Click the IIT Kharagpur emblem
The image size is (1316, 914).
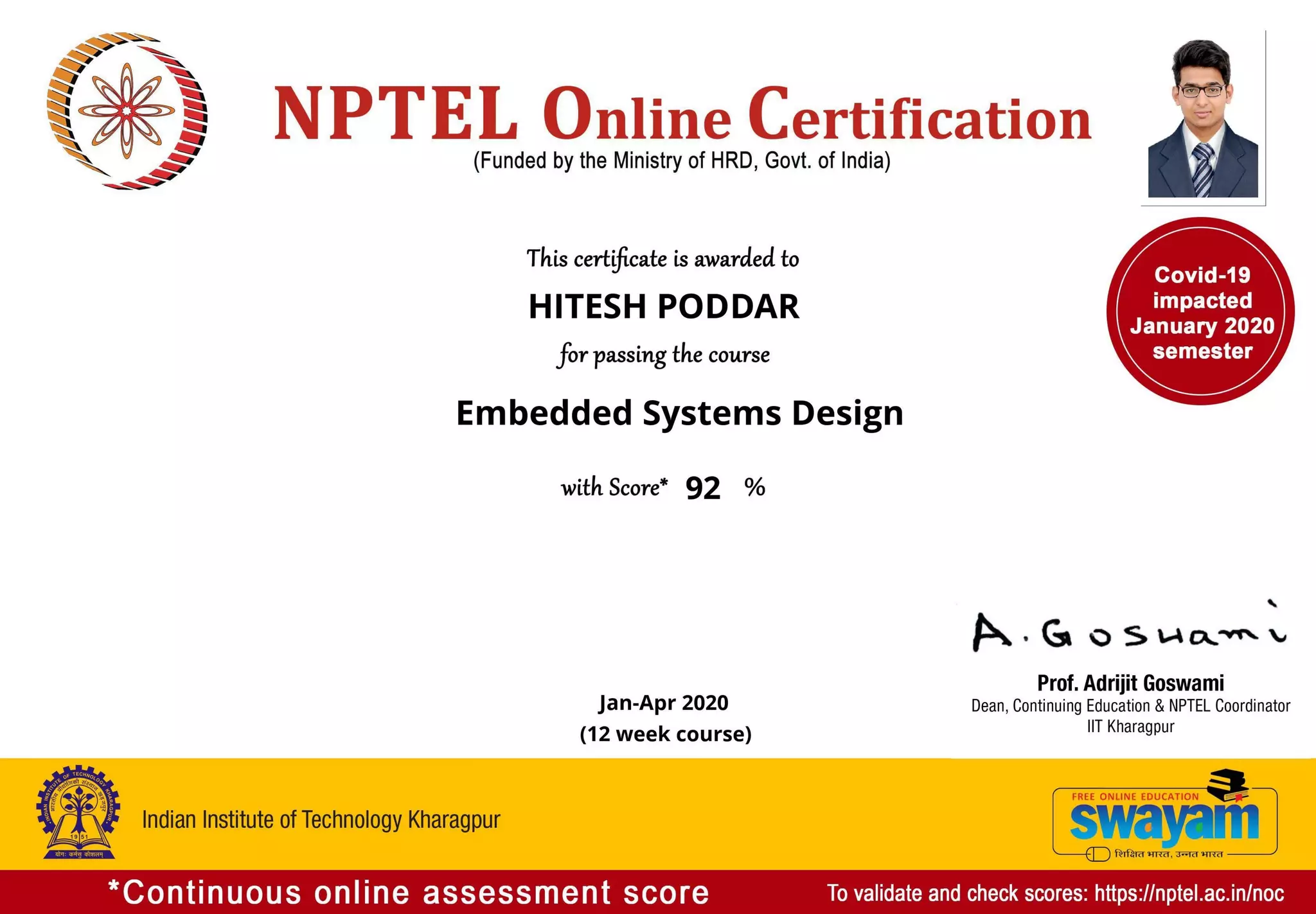(x=78, y=812)
